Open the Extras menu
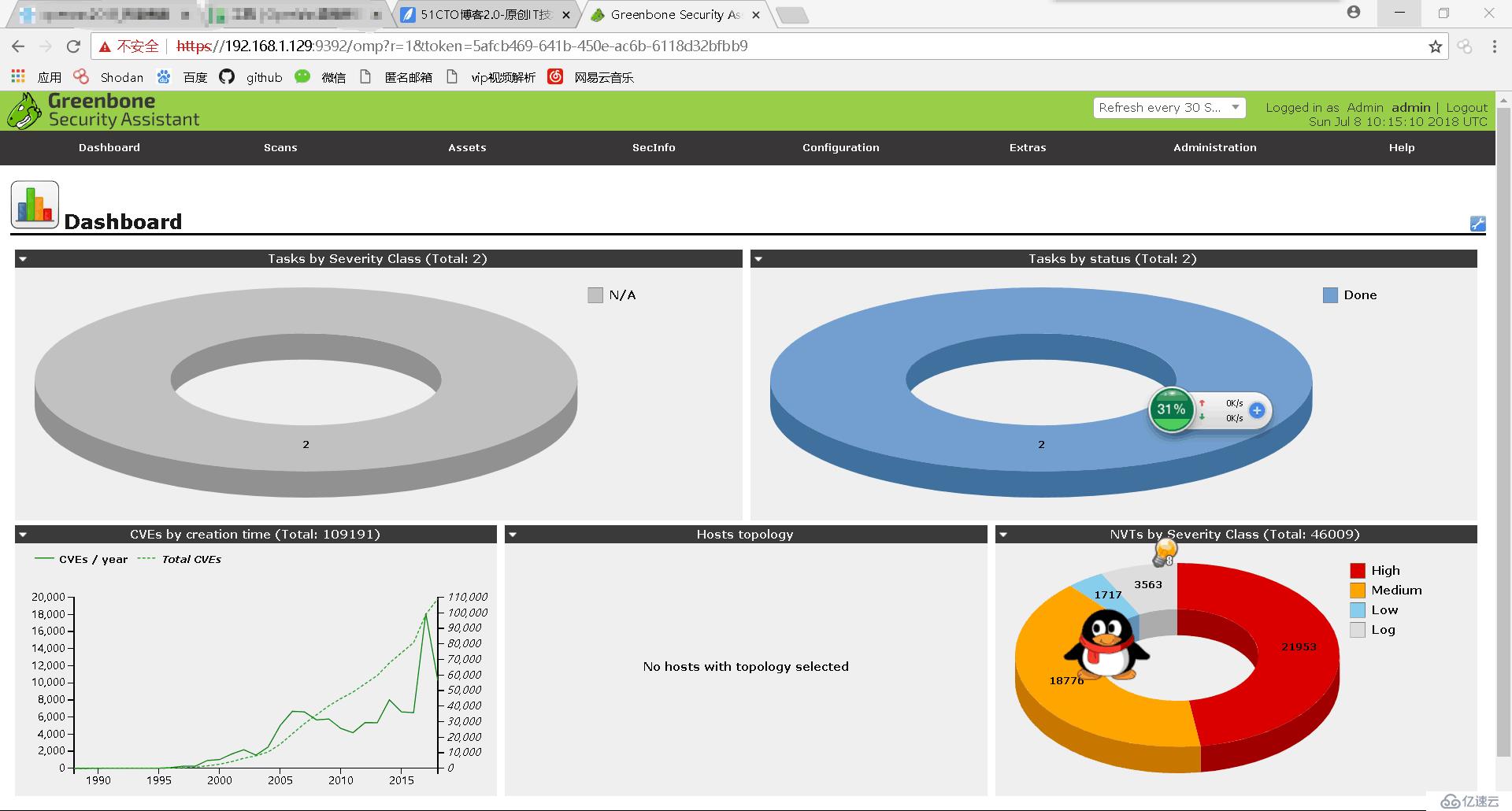Screen dimensions: 1512x811 click(1028, 148)
